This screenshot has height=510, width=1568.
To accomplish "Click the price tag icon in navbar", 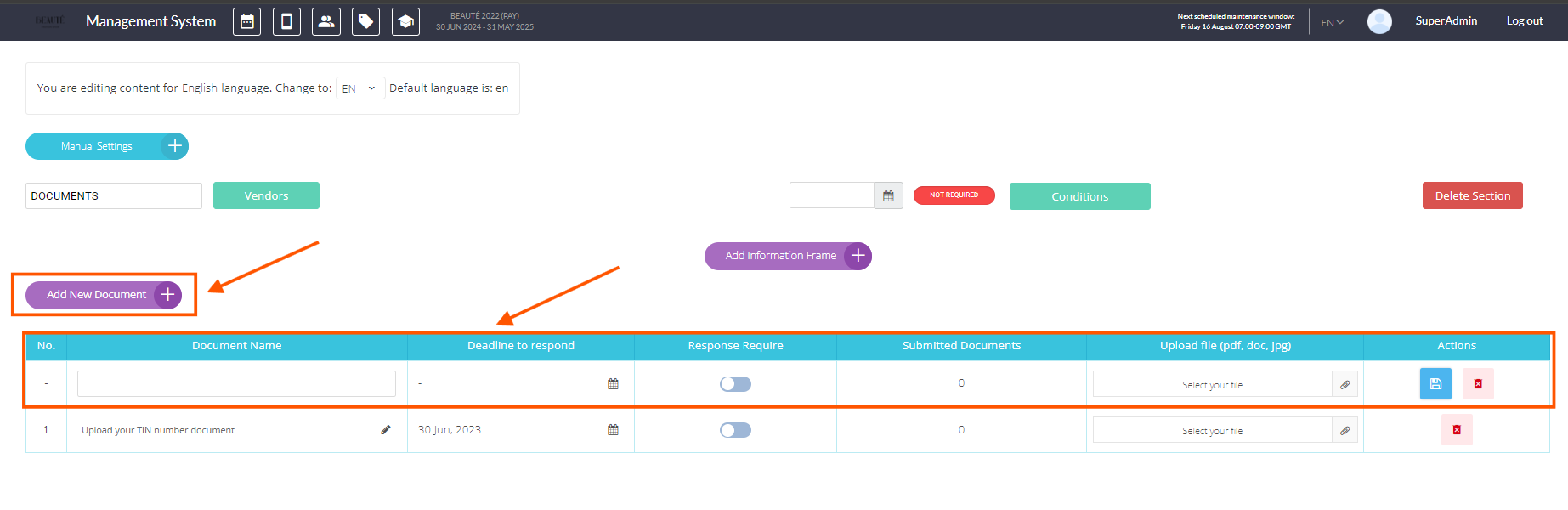I will (365, 22).
